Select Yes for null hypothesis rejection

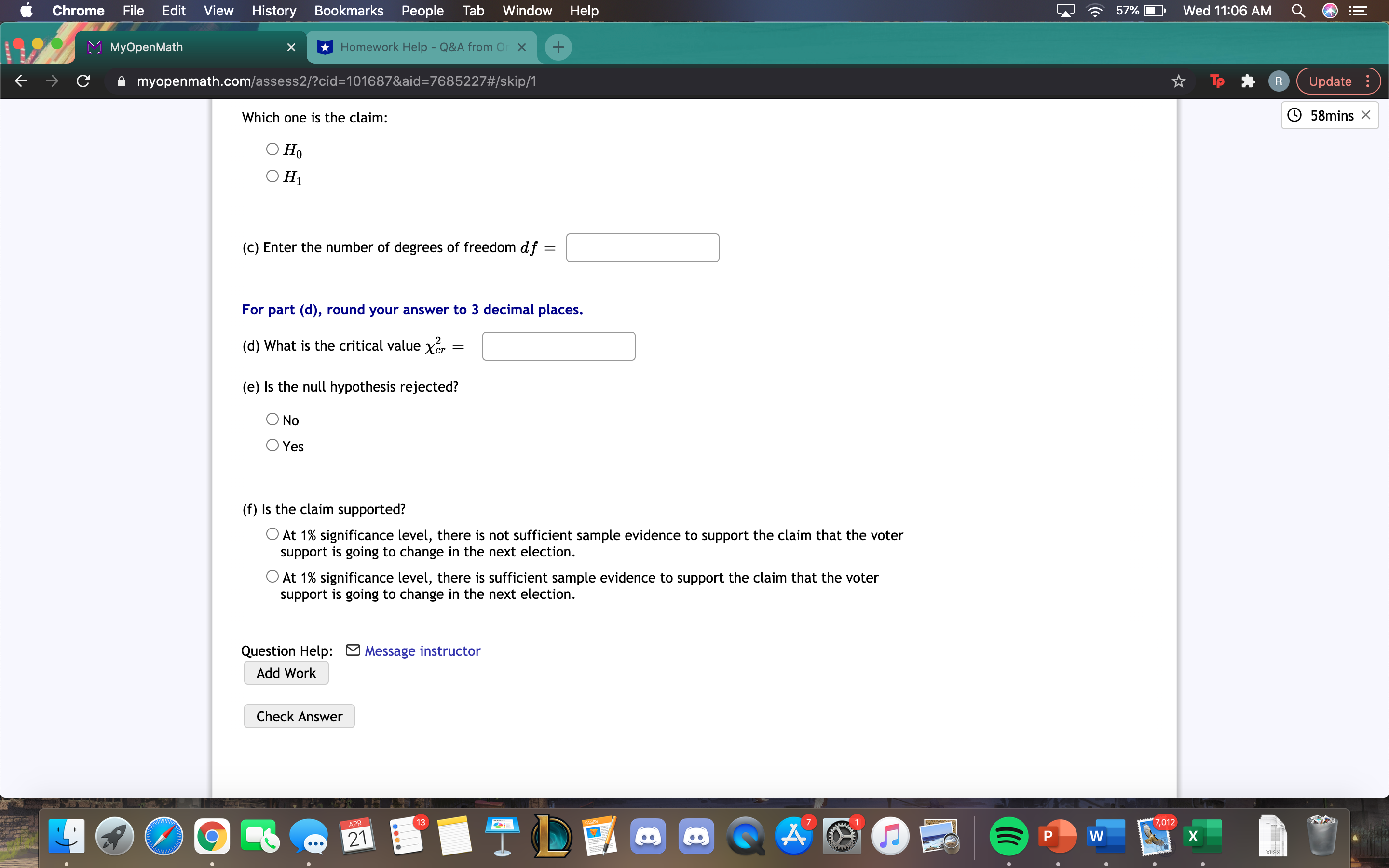click(272, 444)
